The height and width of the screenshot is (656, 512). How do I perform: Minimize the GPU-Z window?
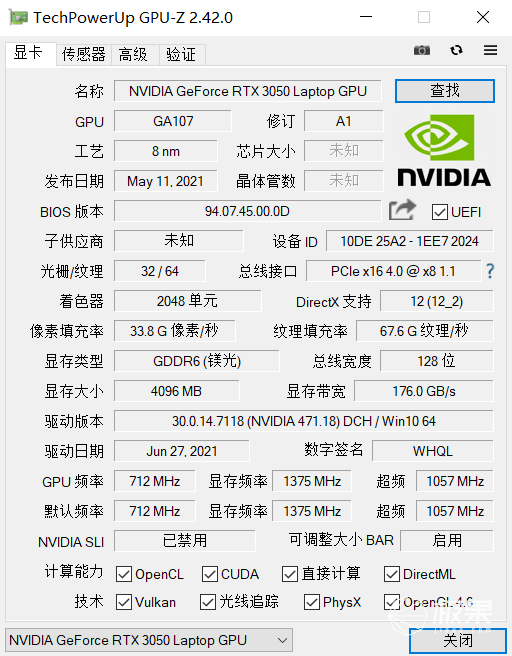coord(366,17)
